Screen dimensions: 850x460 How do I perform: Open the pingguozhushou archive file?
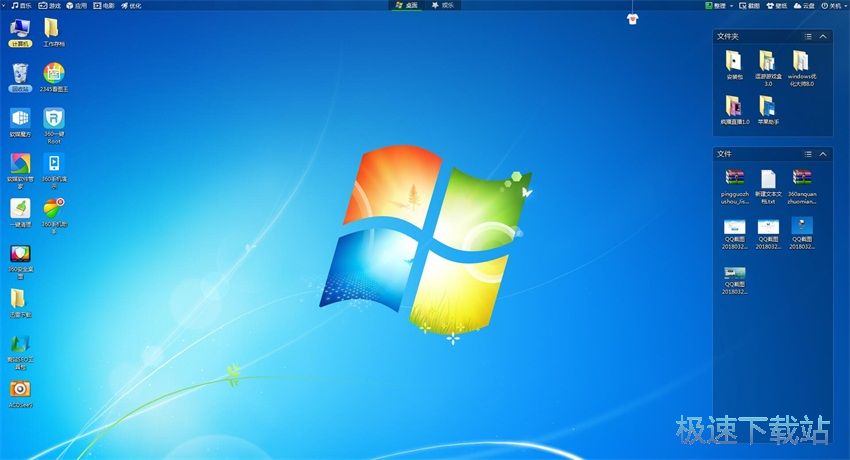(734, 186)
